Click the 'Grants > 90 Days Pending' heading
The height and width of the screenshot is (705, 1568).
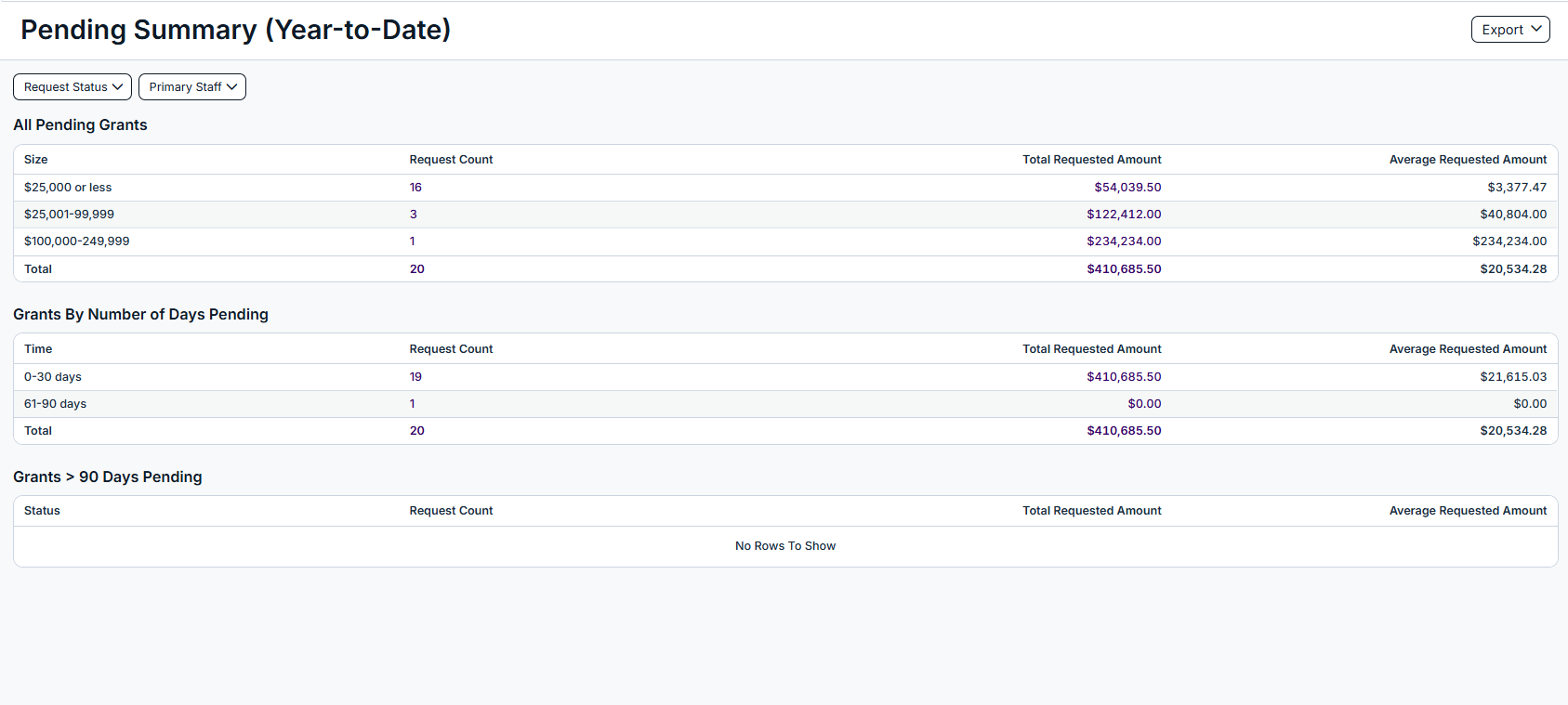tap(108, 477)
